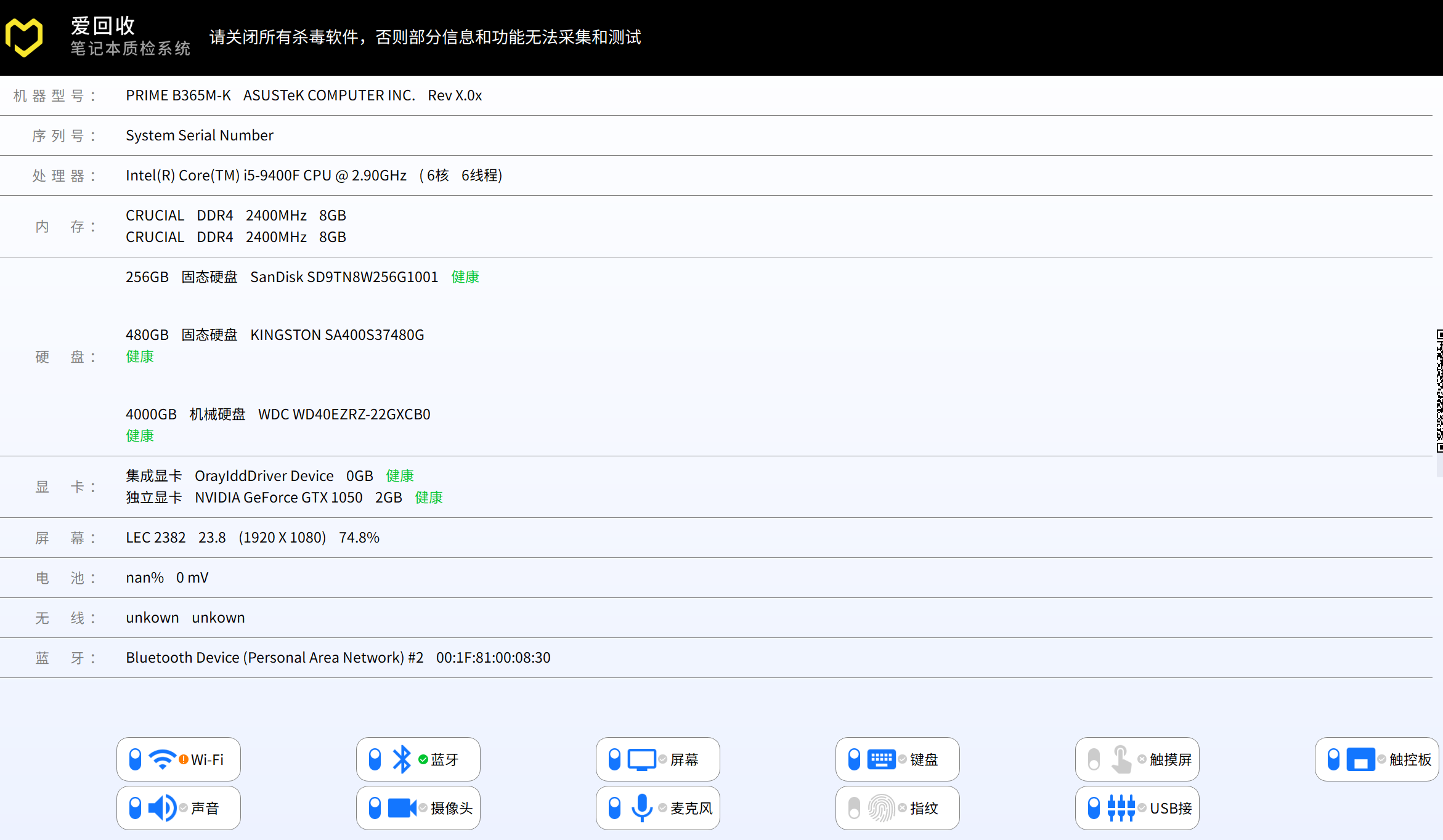Click the grey x dot beside 指纹
The width and height of the screenshot is (1443, 840).
coord(903,808)
